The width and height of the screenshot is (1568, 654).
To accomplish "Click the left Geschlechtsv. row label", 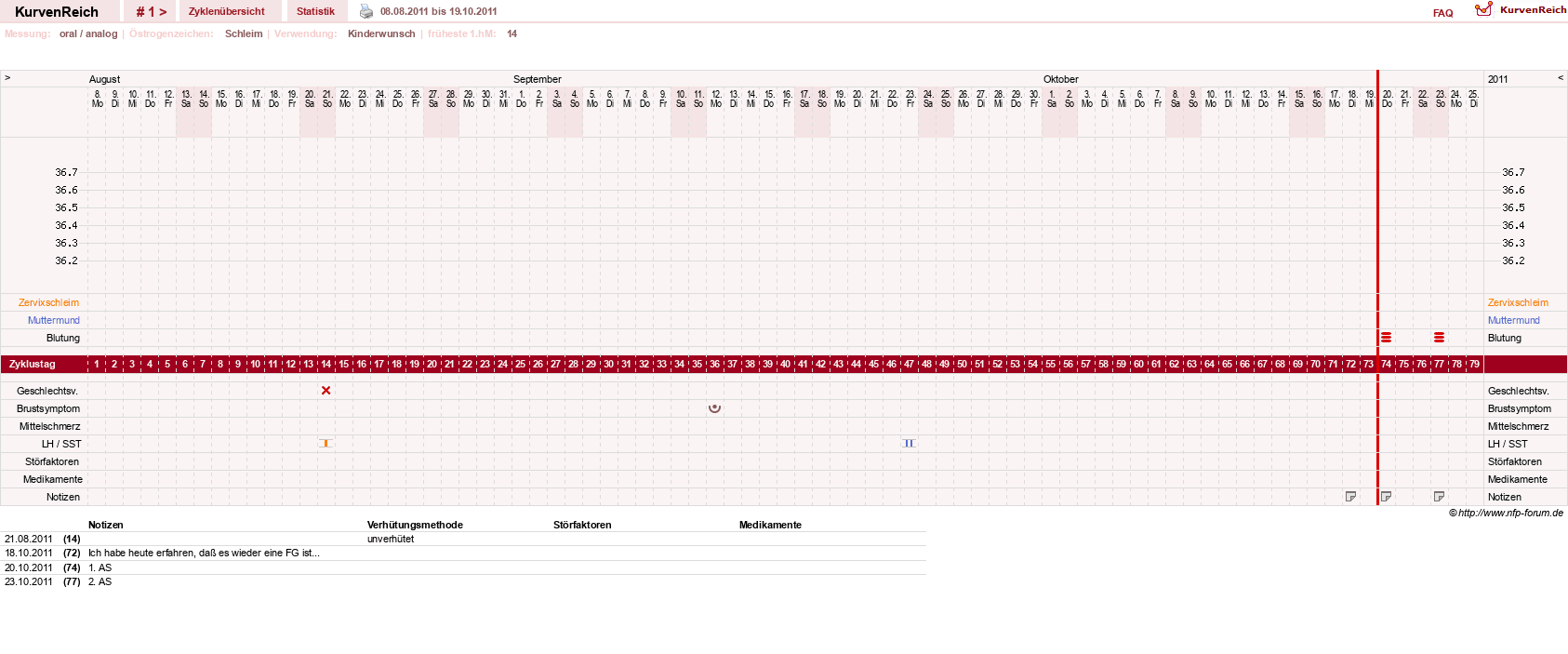I will 47,391.
